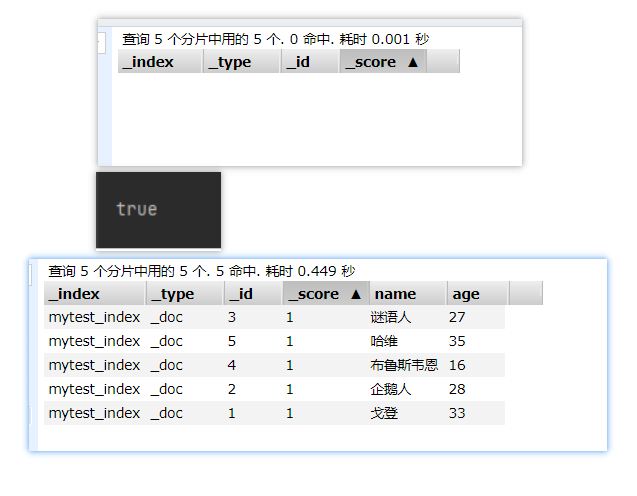Sort bottom table by _type column header

184,293
